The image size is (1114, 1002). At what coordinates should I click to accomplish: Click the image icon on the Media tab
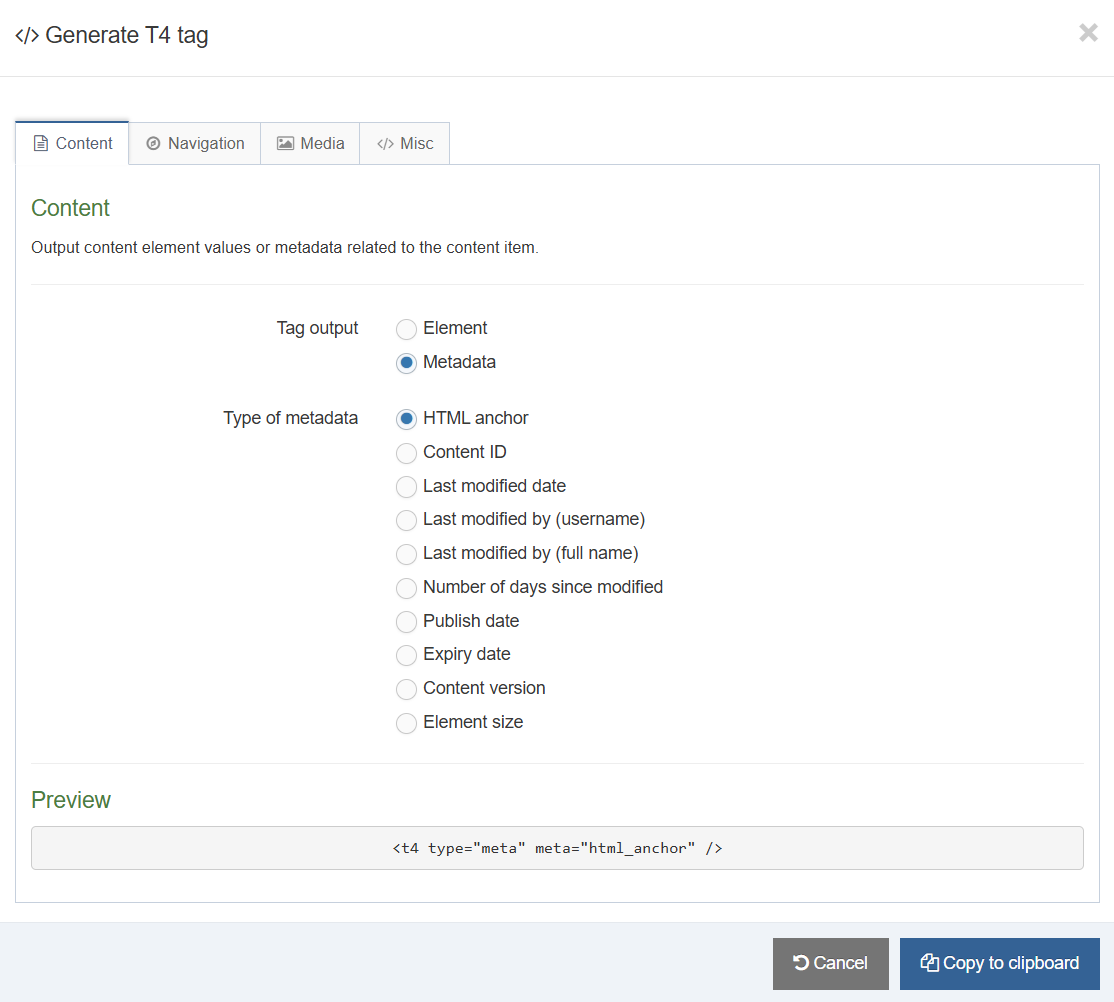tap(286, 143)
